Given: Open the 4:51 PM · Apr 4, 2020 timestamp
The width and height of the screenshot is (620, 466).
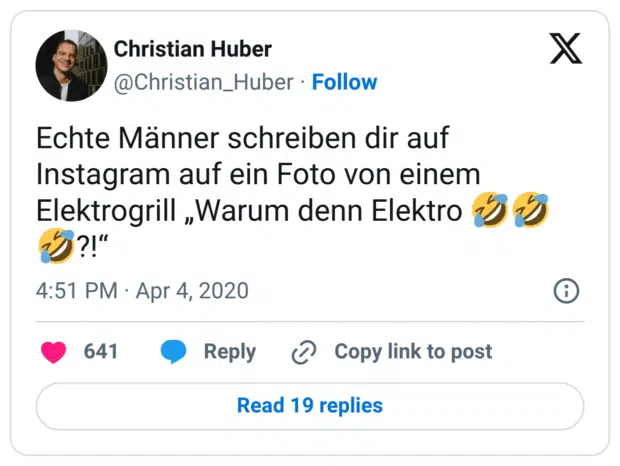Looking at the screenshot, I should click(142, 291).
